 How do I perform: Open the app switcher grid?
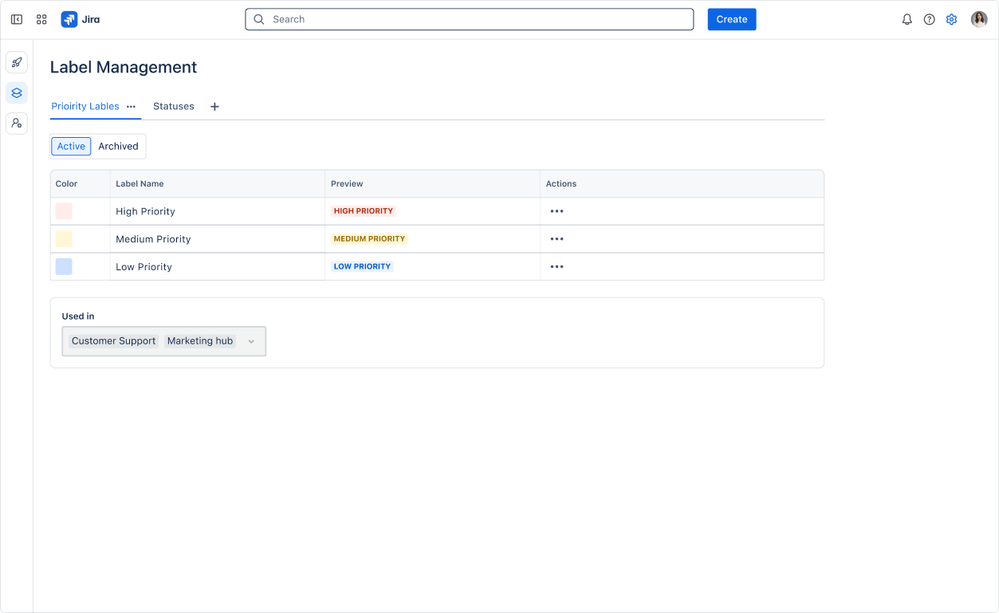(x=41, y=20)
